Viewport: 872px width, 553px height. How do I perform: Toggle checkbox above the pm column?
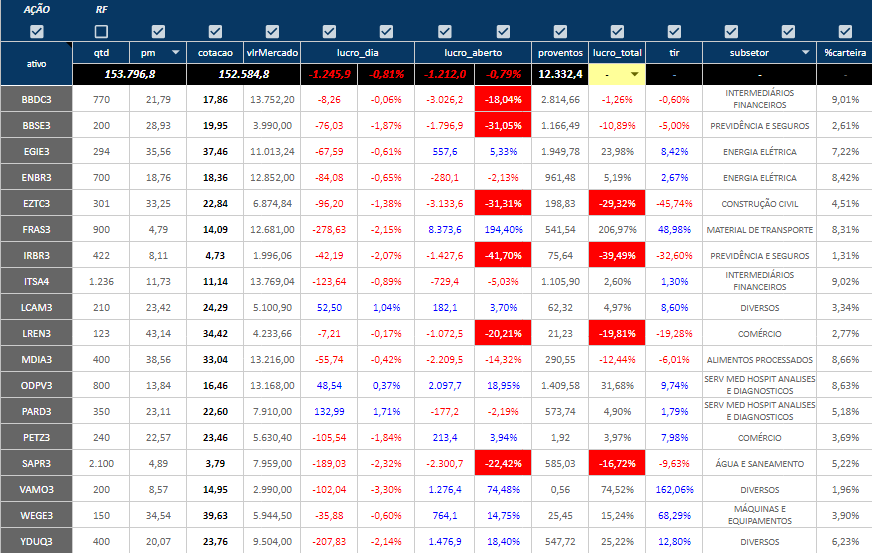158,32
